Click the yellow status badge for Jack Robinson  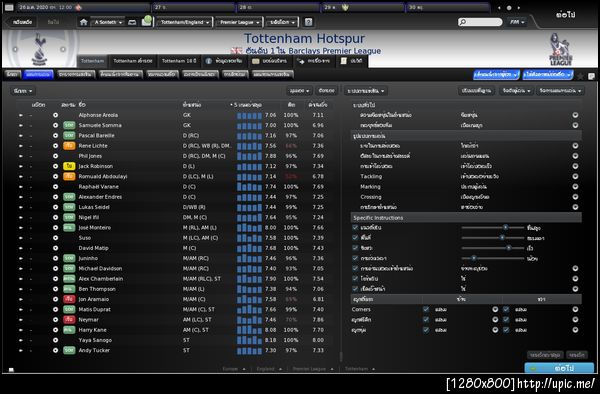69,166
